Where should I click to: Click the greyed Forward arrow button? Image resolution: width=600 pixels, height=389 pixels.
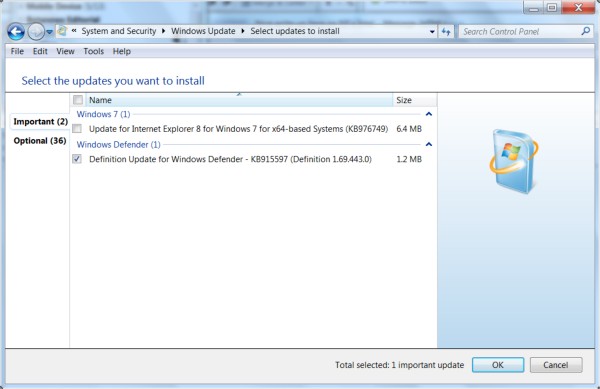36,32
